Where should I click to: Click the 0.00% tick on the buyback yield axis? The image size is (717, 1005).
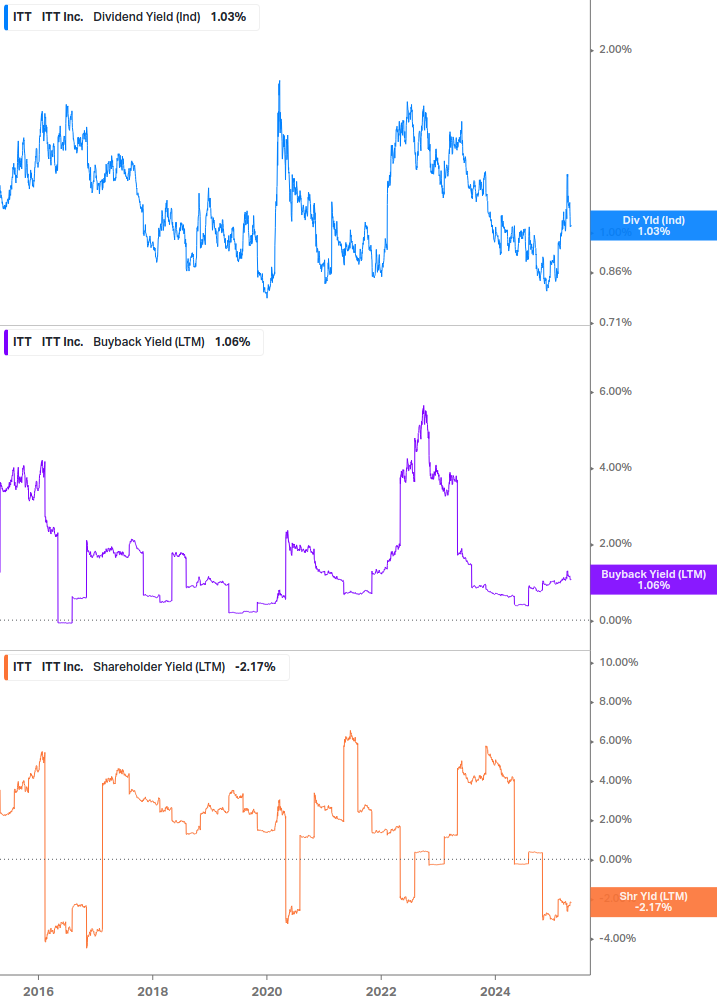(x=615, y=620)
